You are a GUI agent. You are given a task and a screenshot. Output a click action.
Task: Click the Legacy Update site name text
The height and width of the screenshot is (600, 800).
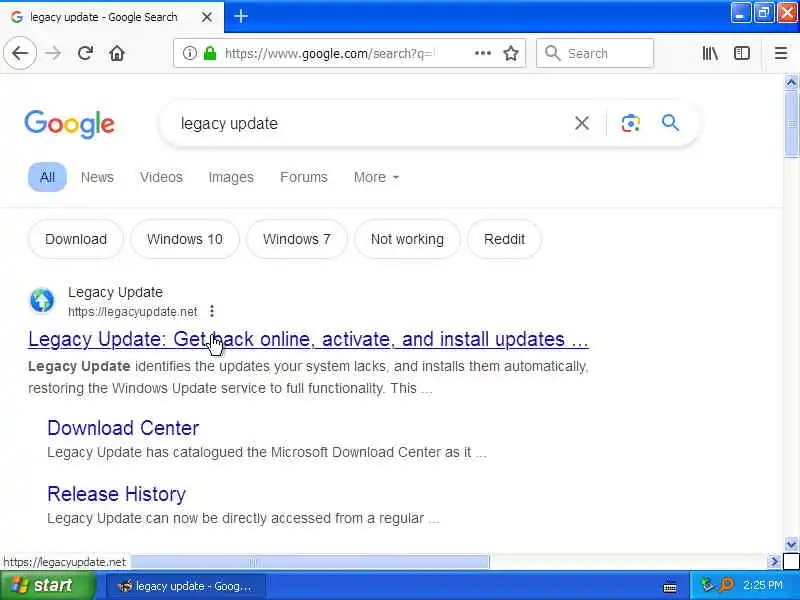(115, 292)
